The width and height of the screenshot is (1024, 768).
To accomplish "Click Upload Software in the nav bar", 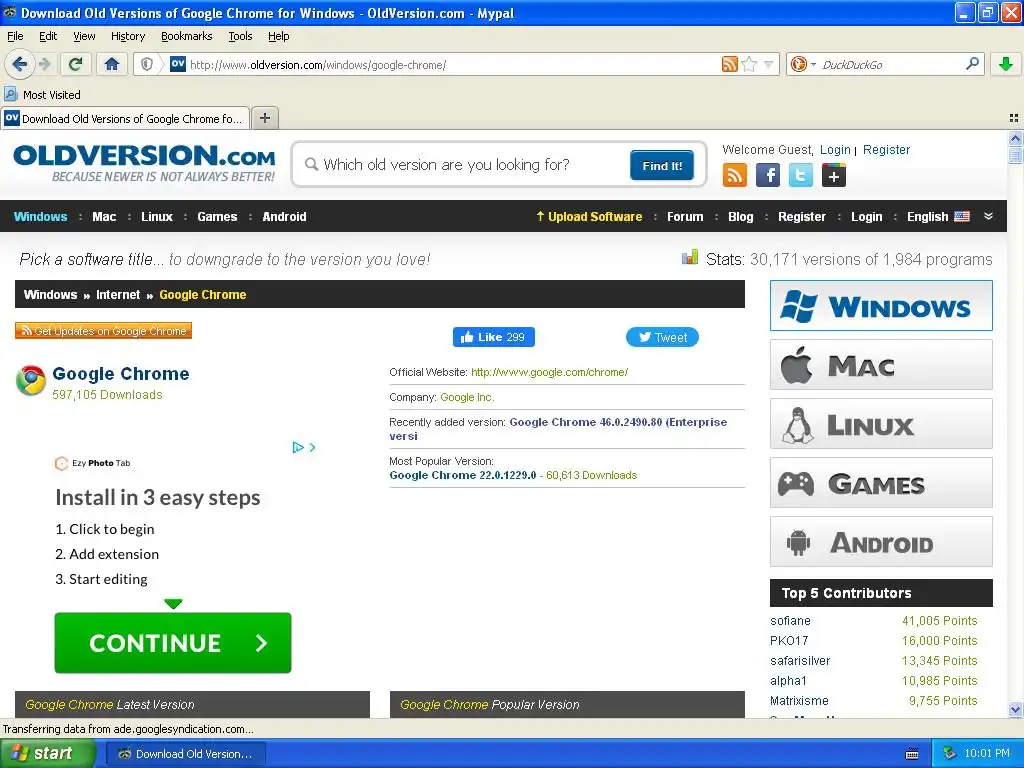I will (589, 216).
